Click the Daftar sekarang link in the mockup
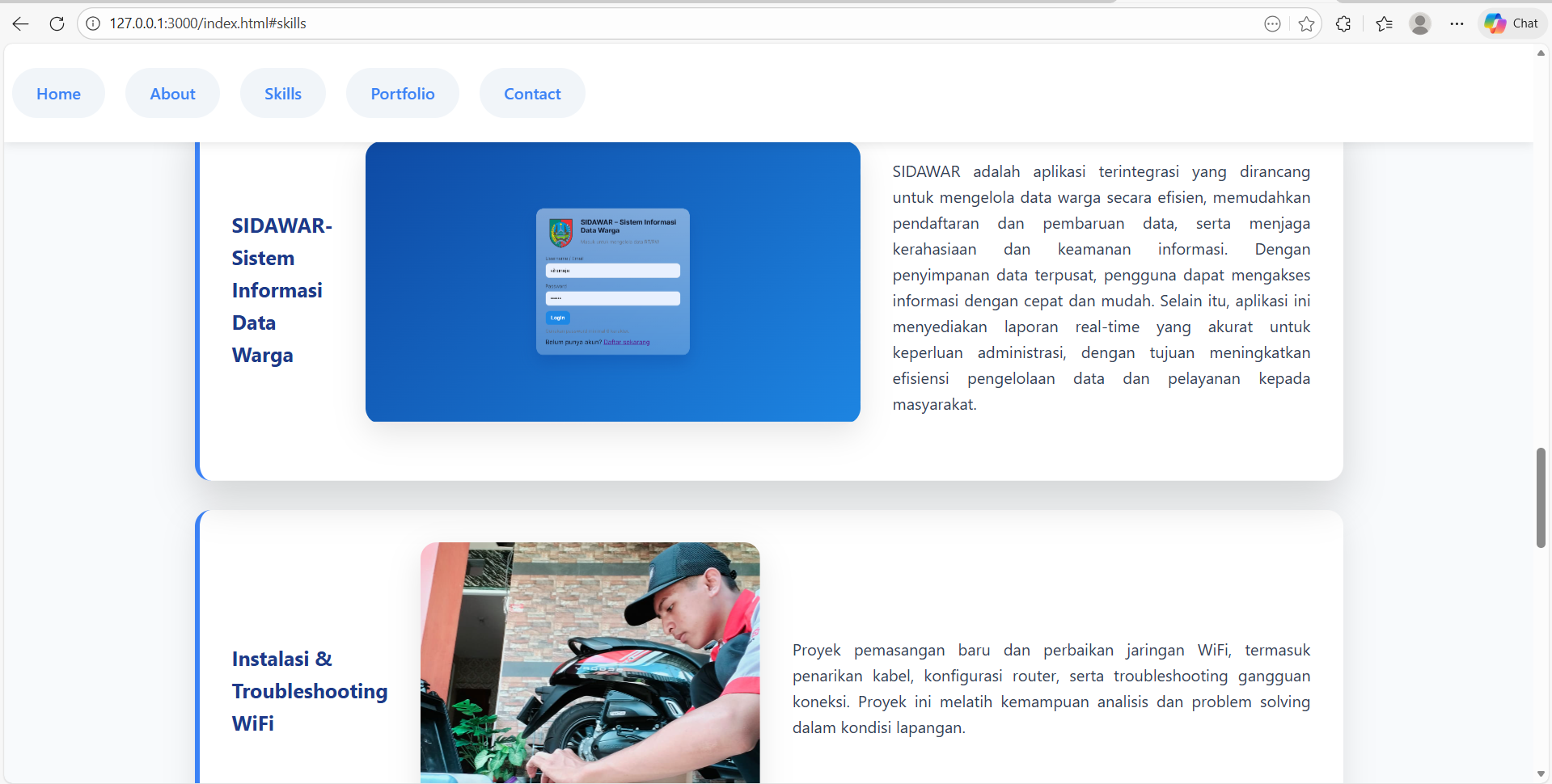This screenshot has height=784, width=1552. point(628,342)
